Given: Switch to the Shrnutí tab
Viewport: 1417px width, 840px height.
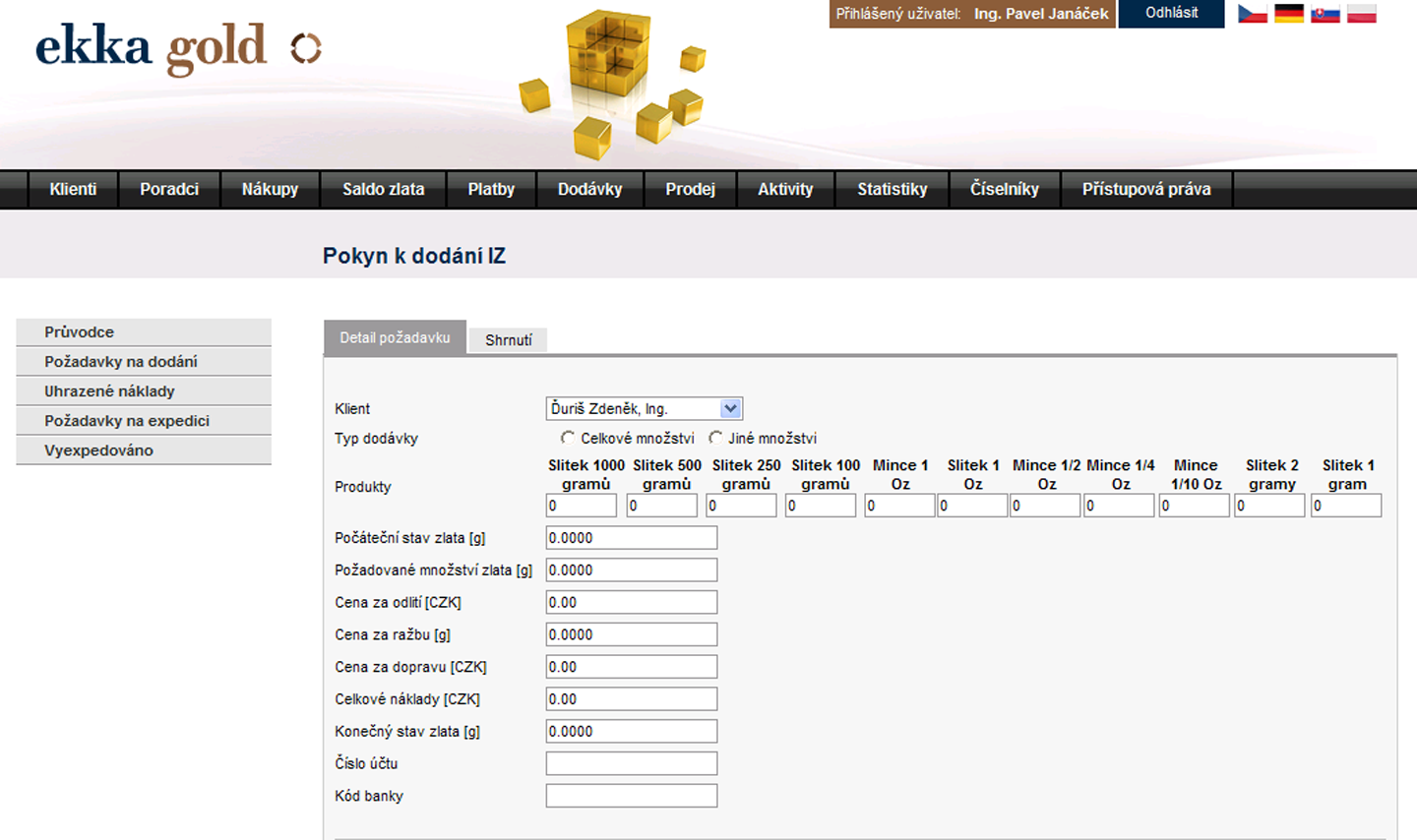Looking at the screenshot, I should (x=509, y=340).
